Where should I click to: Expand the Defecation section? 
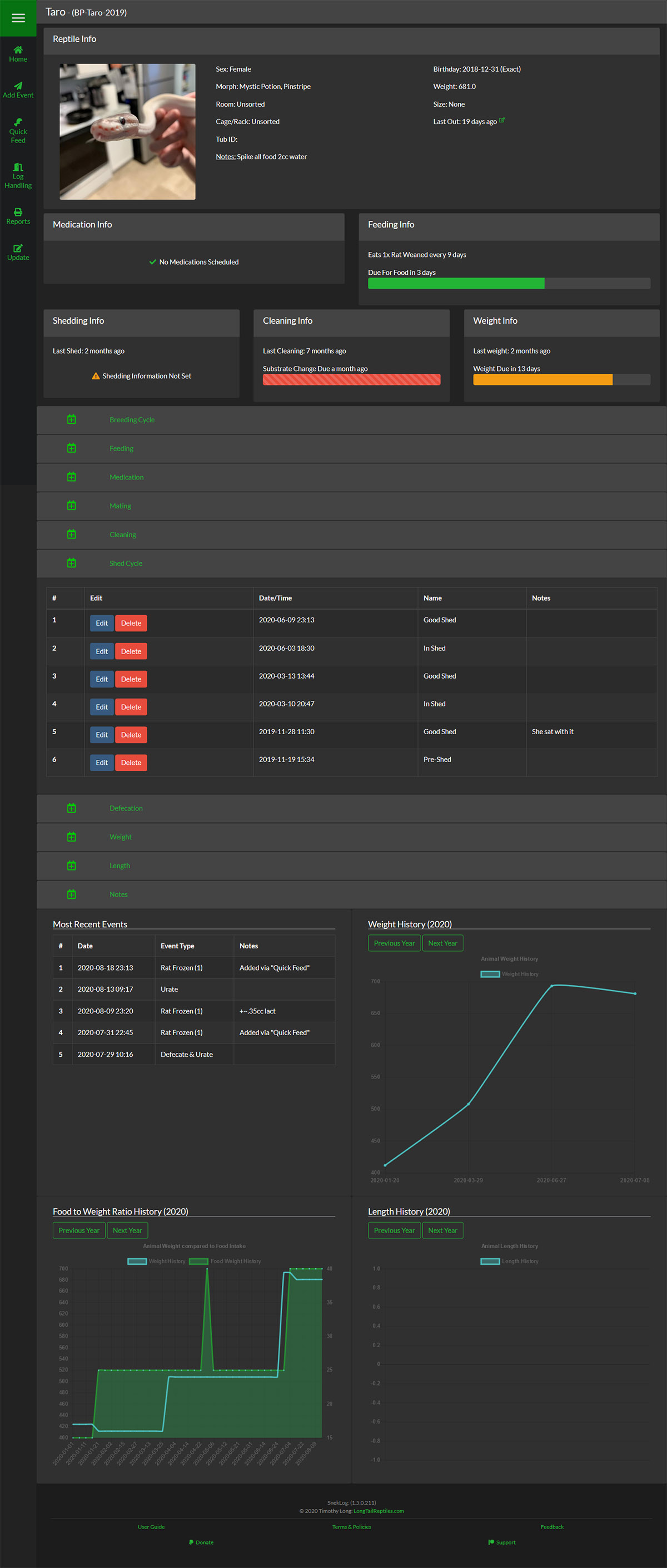click(x=126, y=808)
